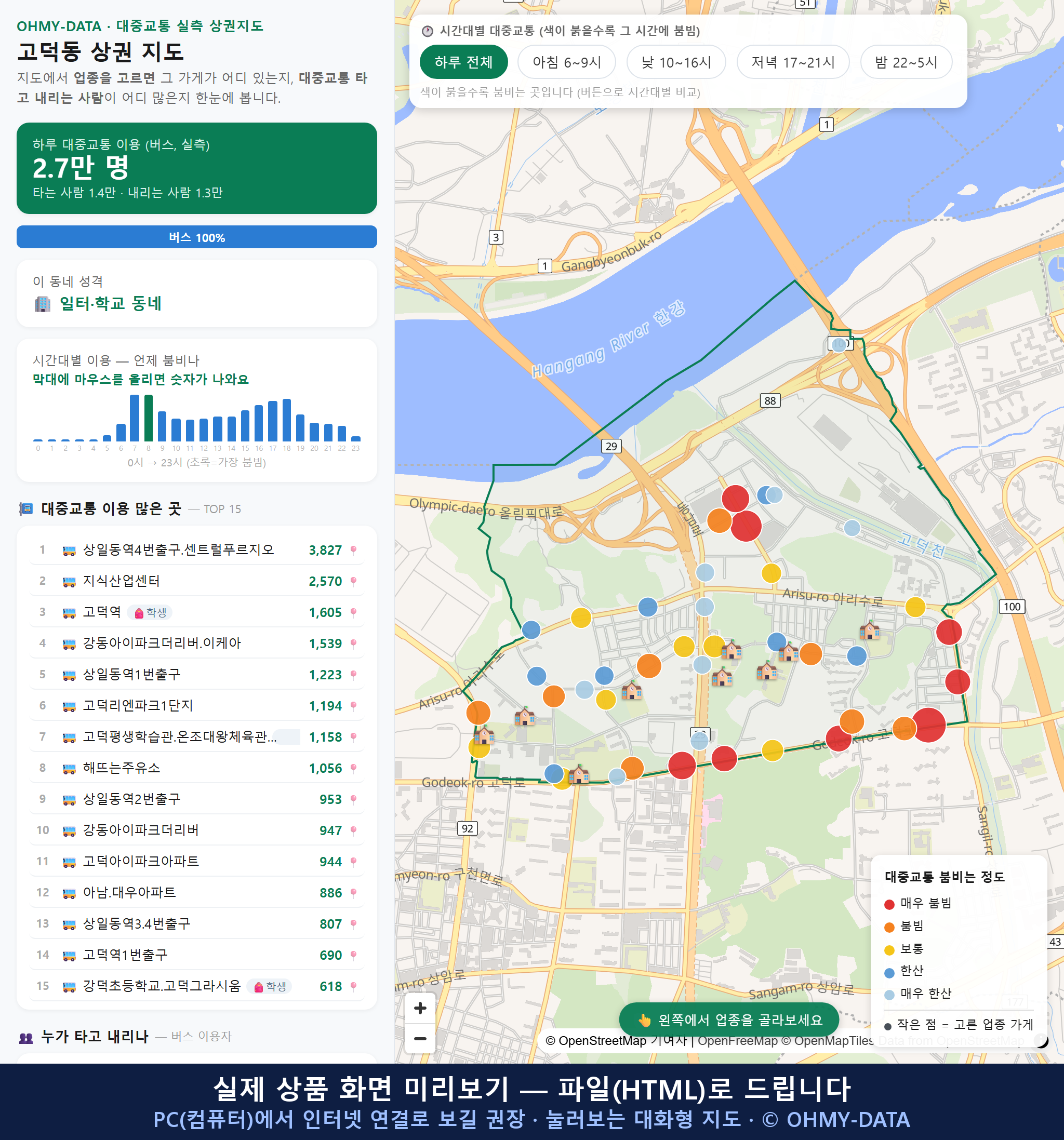Switch to 아침 6~9시 time filter

tap(567, 62)
